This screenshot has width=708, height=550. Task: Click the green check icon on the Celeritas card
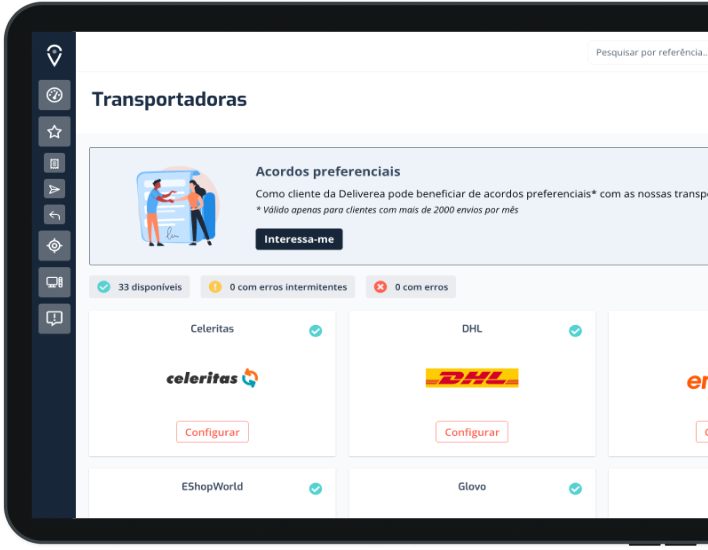pyautogui.click(x=316, y=331)
